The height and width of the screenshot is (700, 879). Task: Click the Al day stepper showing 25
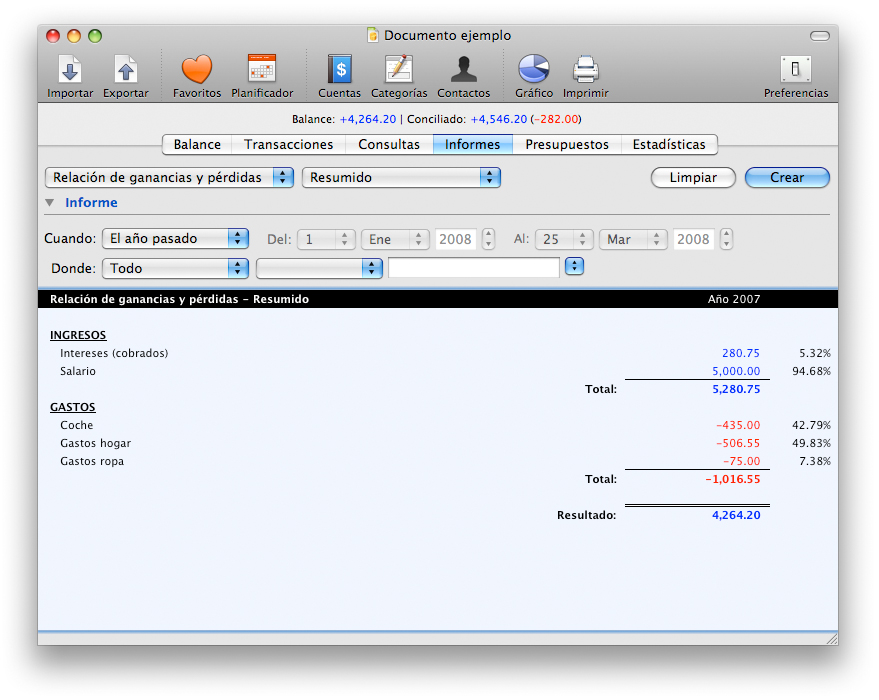pos(564,239)
